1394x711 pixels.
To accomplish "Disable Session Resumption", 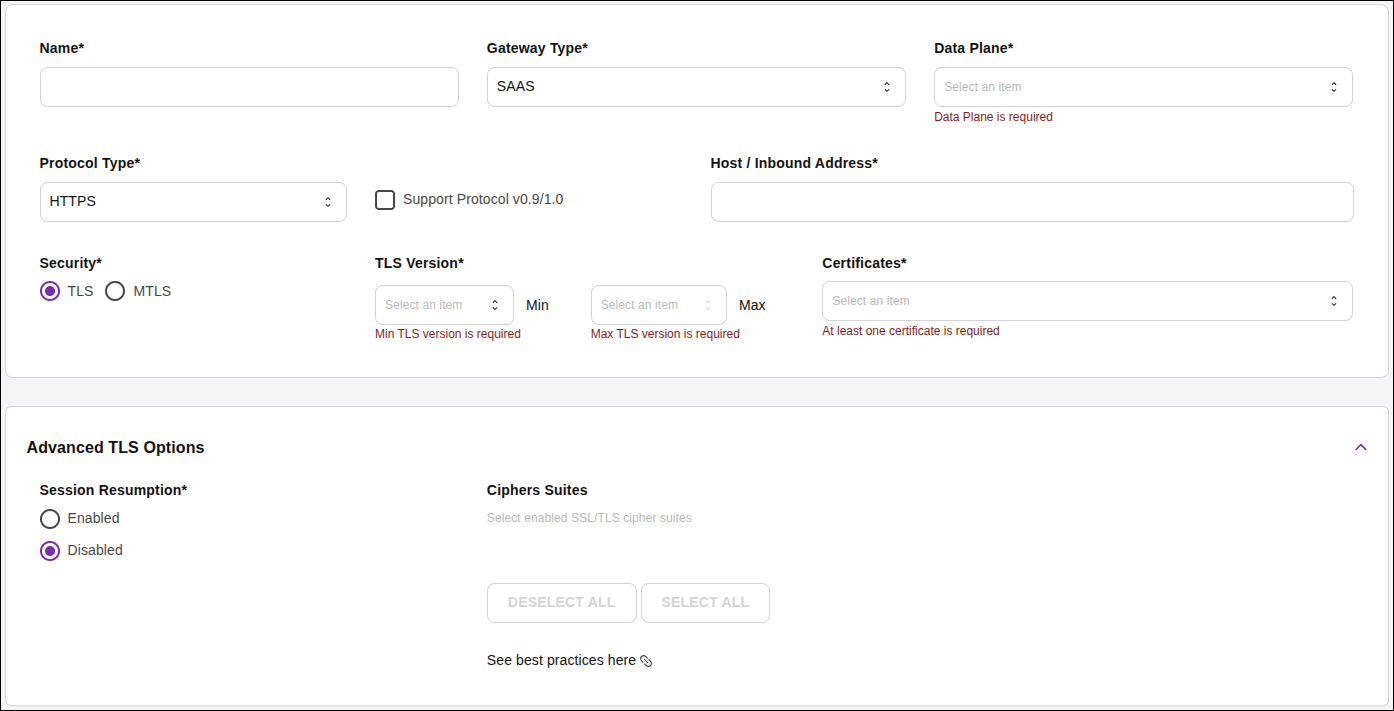I will [50, 550].
